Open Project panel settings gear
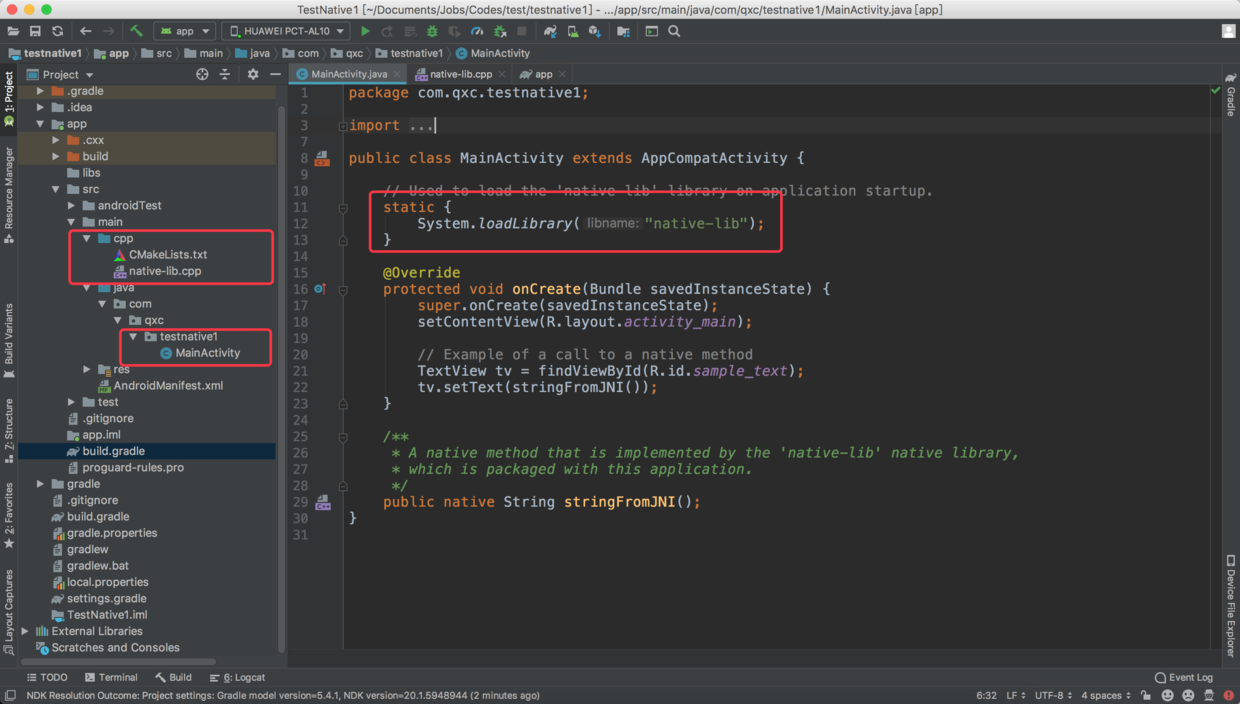1240x704 pixels. [253, 74]
